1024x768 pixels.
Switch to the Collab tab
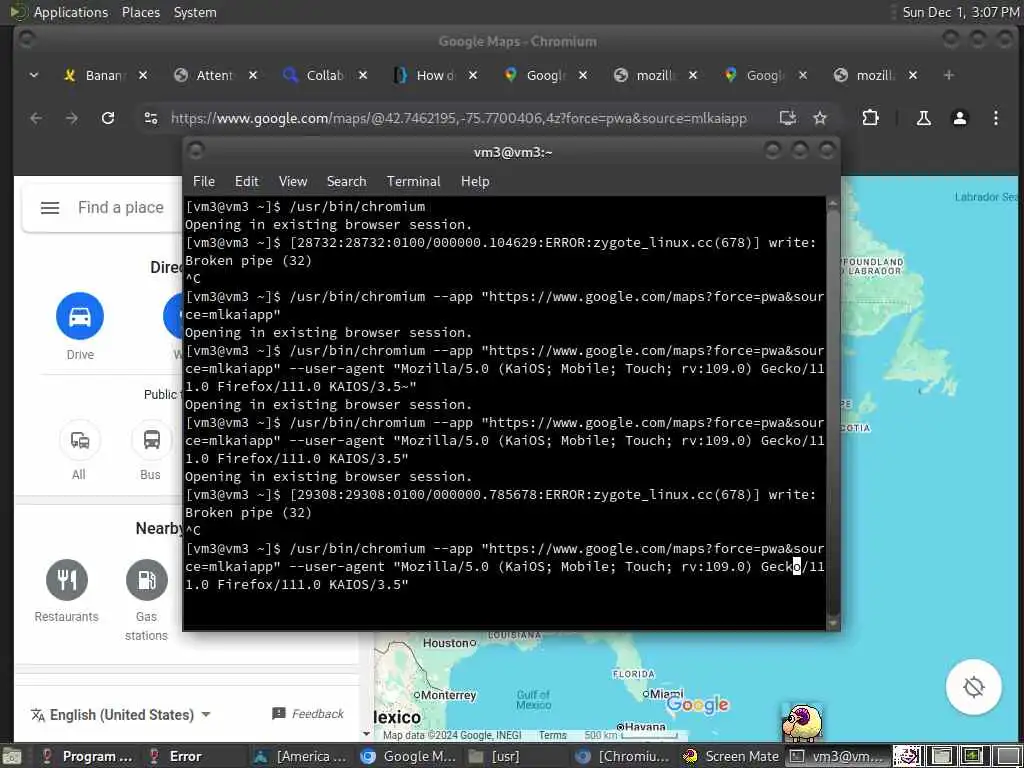tap(315, 76)
